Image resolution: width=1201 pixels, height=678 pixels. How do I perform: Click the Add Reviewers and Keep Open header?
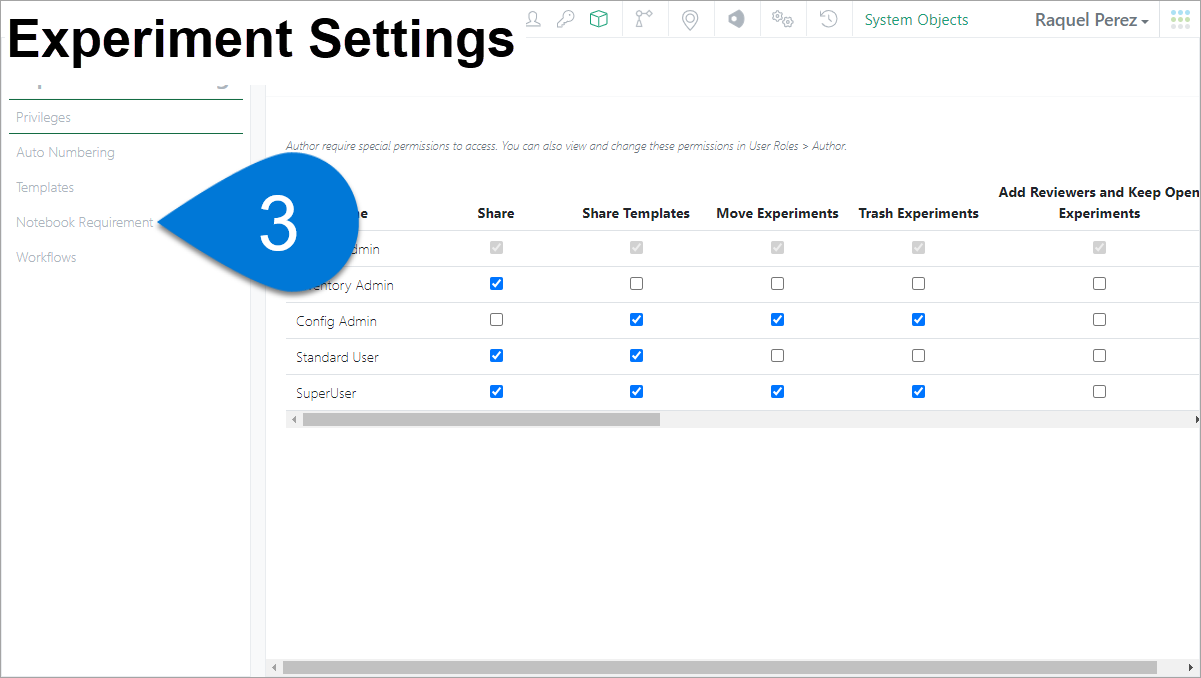click(1099, 202)
